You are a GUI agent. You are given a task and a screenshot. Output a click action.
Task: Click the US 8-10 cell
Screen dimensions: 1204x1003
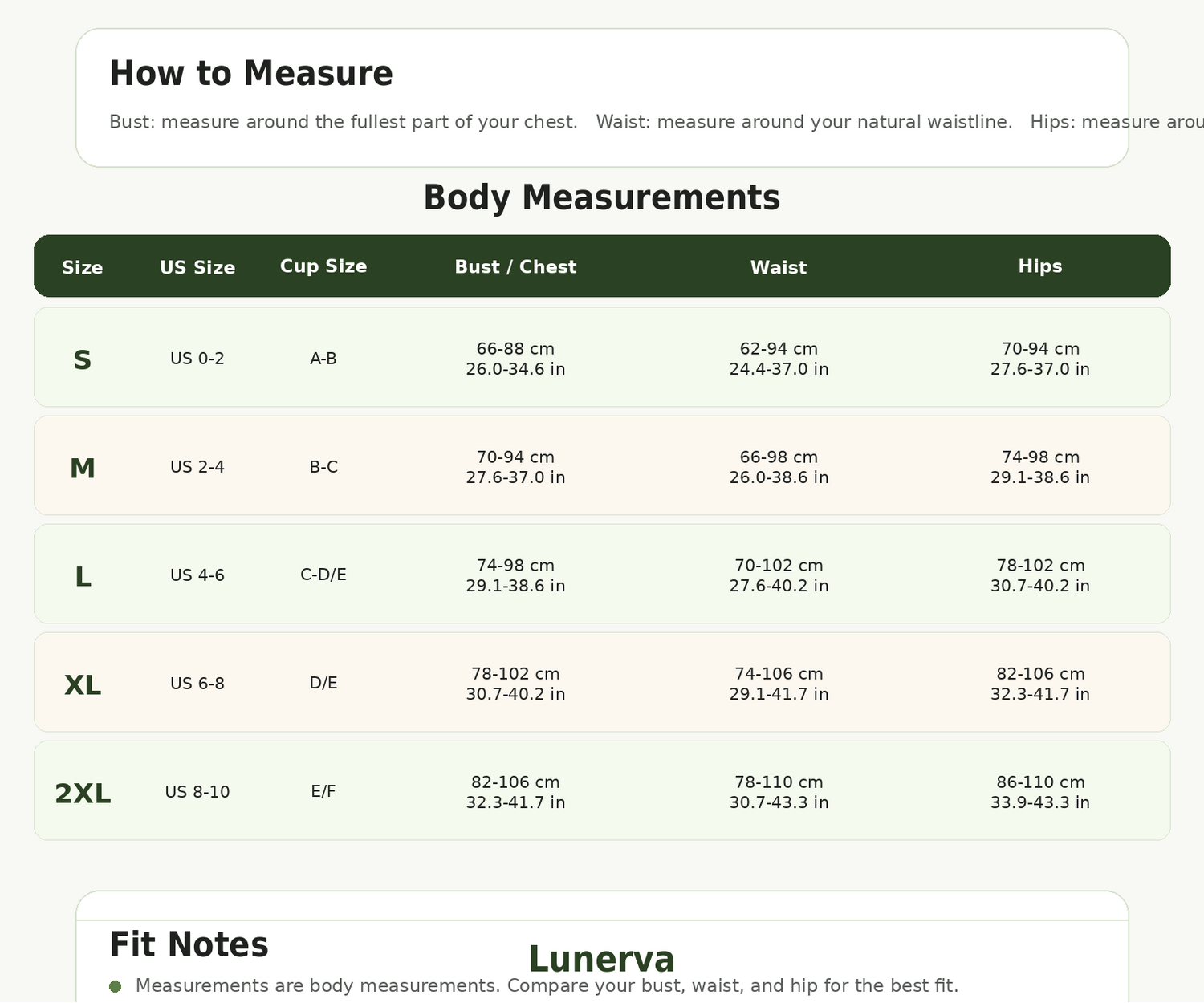(197, 792)
